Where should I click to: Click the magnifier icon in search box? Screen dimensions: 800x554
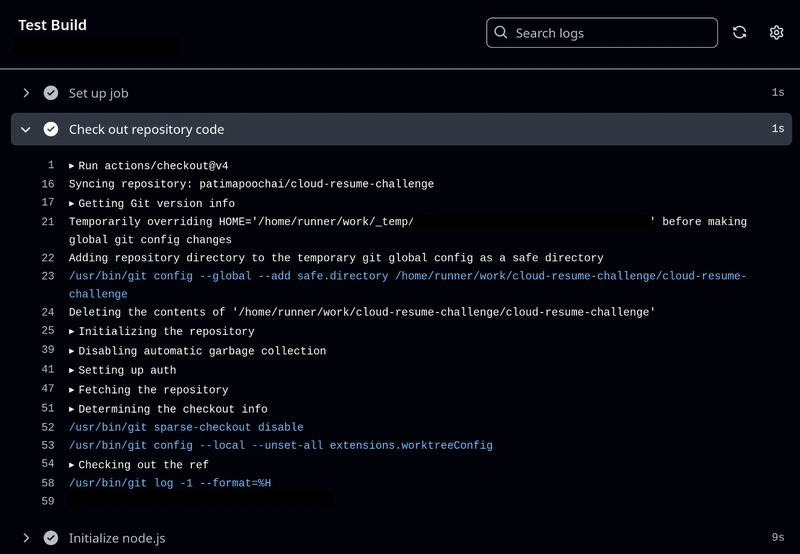501,33
